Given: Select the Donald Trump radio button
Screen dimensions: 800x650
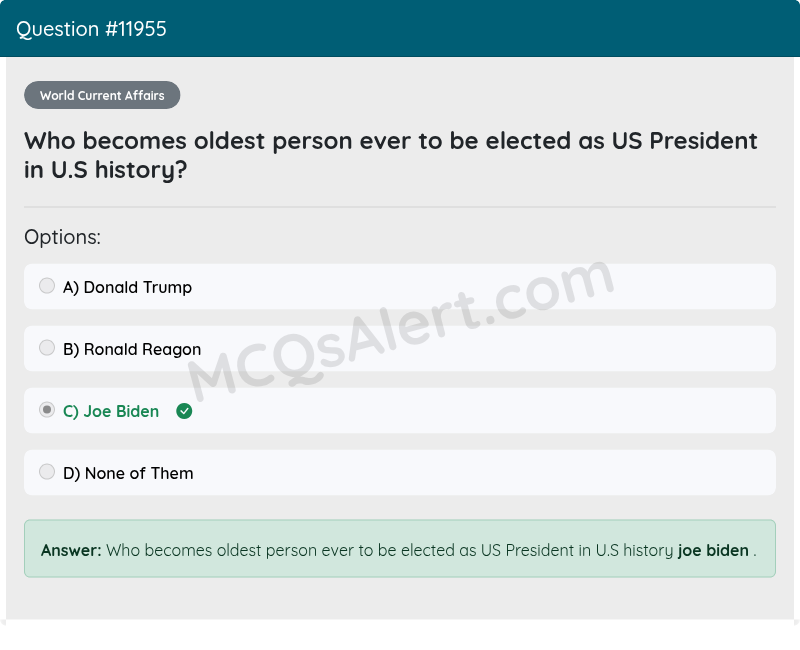Looking at the screenshot, I should pyautogui.click(x=47, y=285).
